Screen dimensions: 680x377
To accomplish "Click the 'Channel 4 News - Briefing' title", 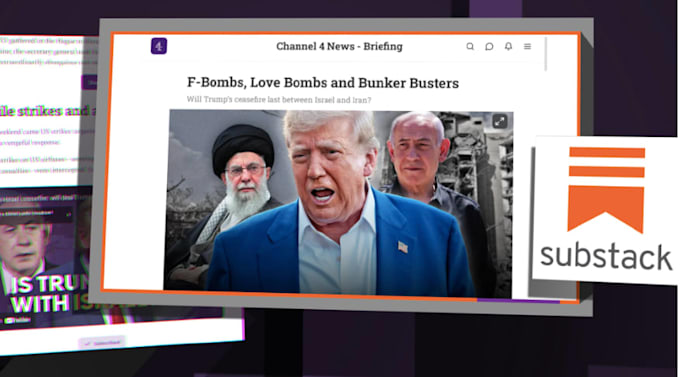I will click(x=339, y=46).
